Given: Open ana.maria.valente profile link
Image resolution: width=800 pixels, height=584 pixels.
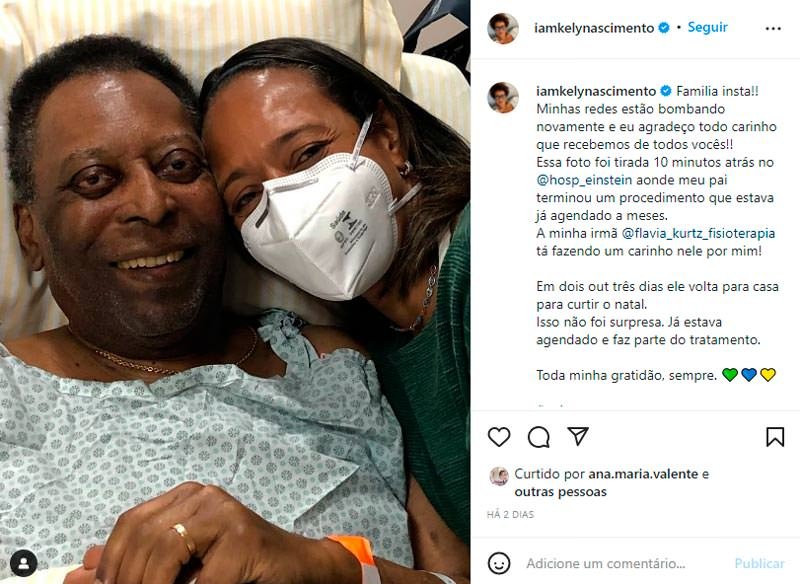Looking at the screenshot, I should (643, 474).
